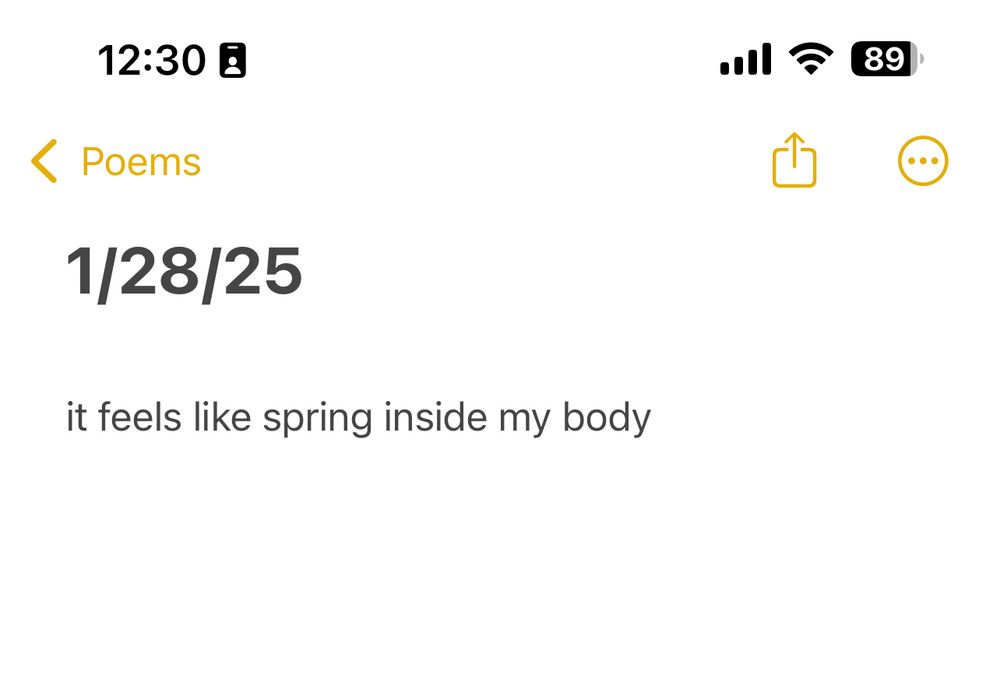Tap the ID badge icon beside the time
Viewport: 1000px width, 679px height.
(232, 61)
